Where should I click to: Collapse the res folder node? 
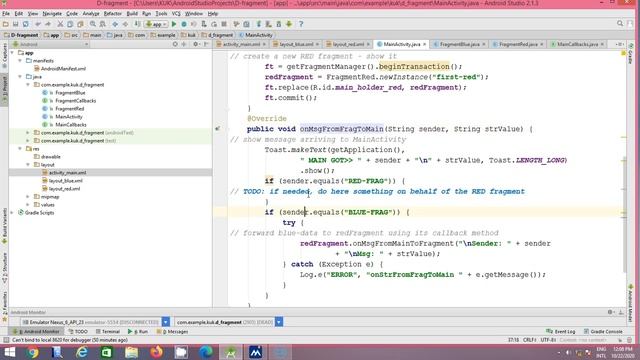tap(20, 149)
